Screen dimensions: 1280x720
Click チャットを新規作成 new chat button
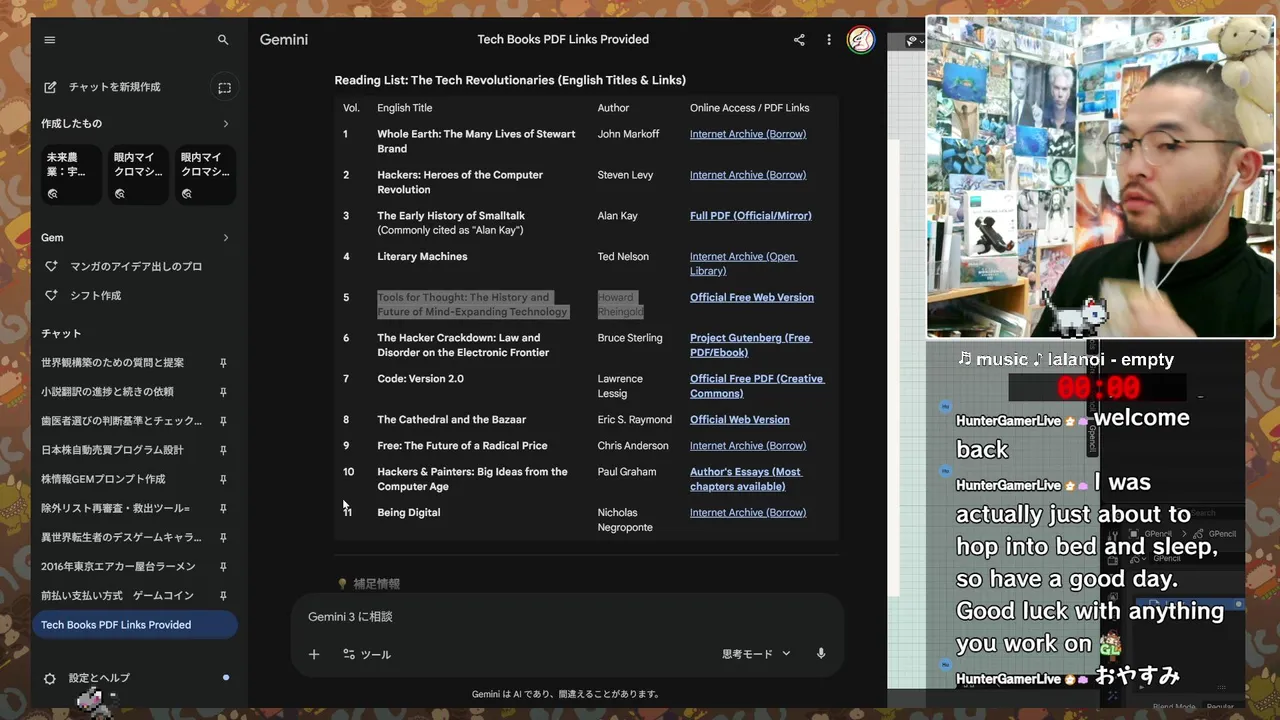coord(115,87)
